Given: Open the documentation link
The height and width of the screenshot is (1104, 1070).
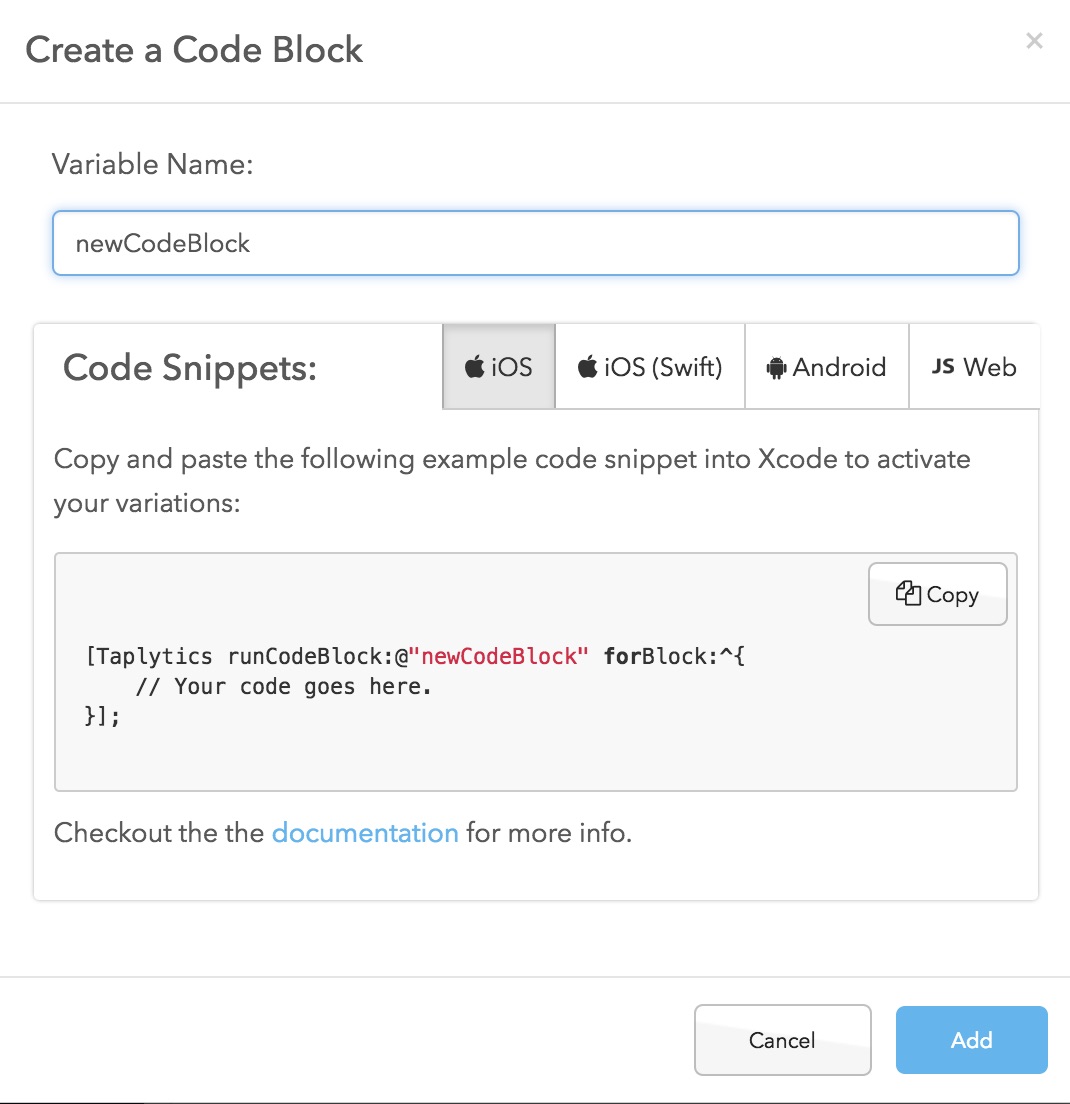Looking at the screenshot, I should (365, 832).
